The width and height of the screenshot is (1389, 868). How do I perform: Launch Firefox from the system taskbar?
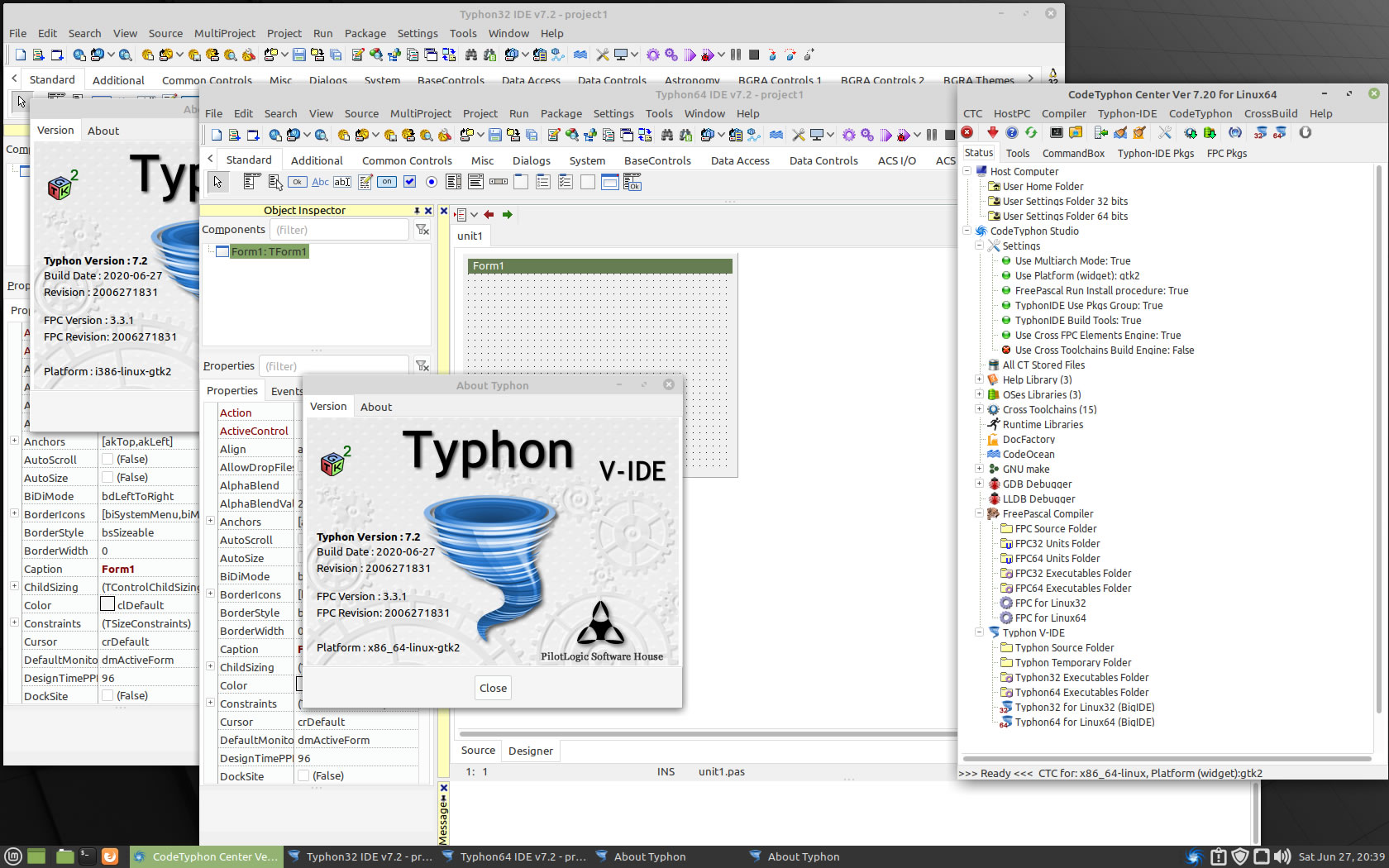tap(110, 856)
